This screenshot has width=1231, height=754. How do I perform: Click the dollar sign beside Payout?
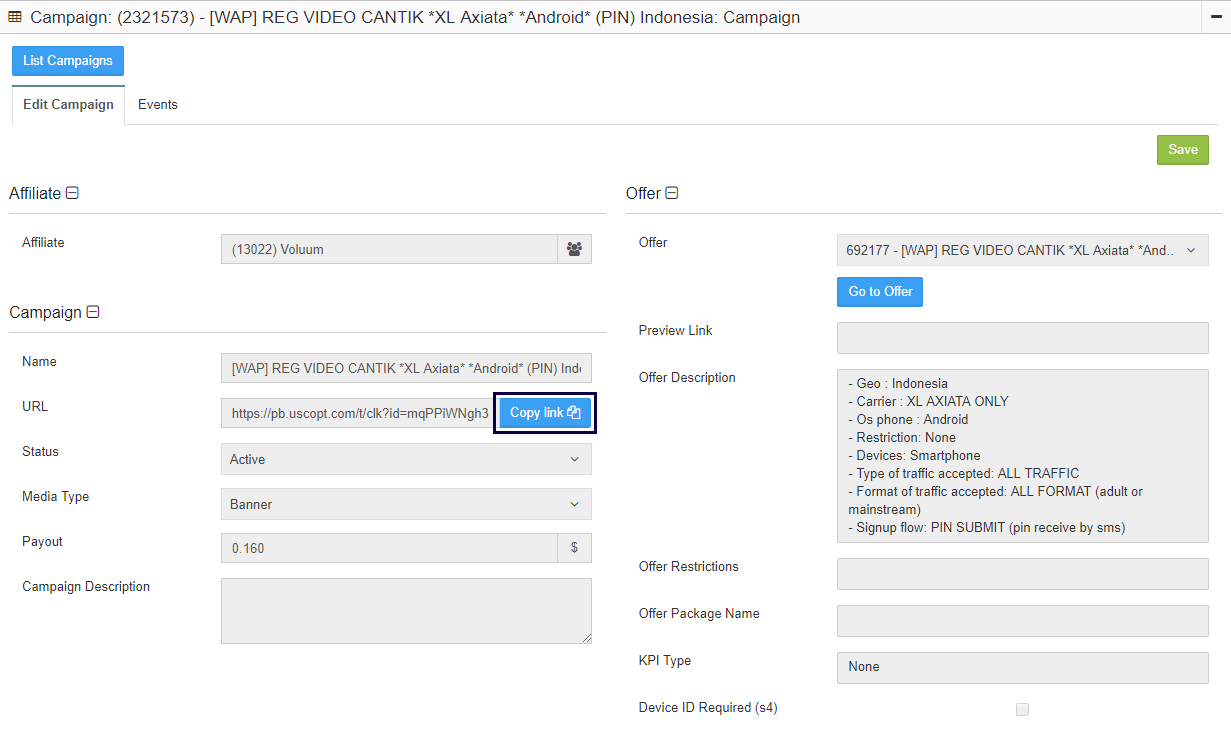pos(574,548)
